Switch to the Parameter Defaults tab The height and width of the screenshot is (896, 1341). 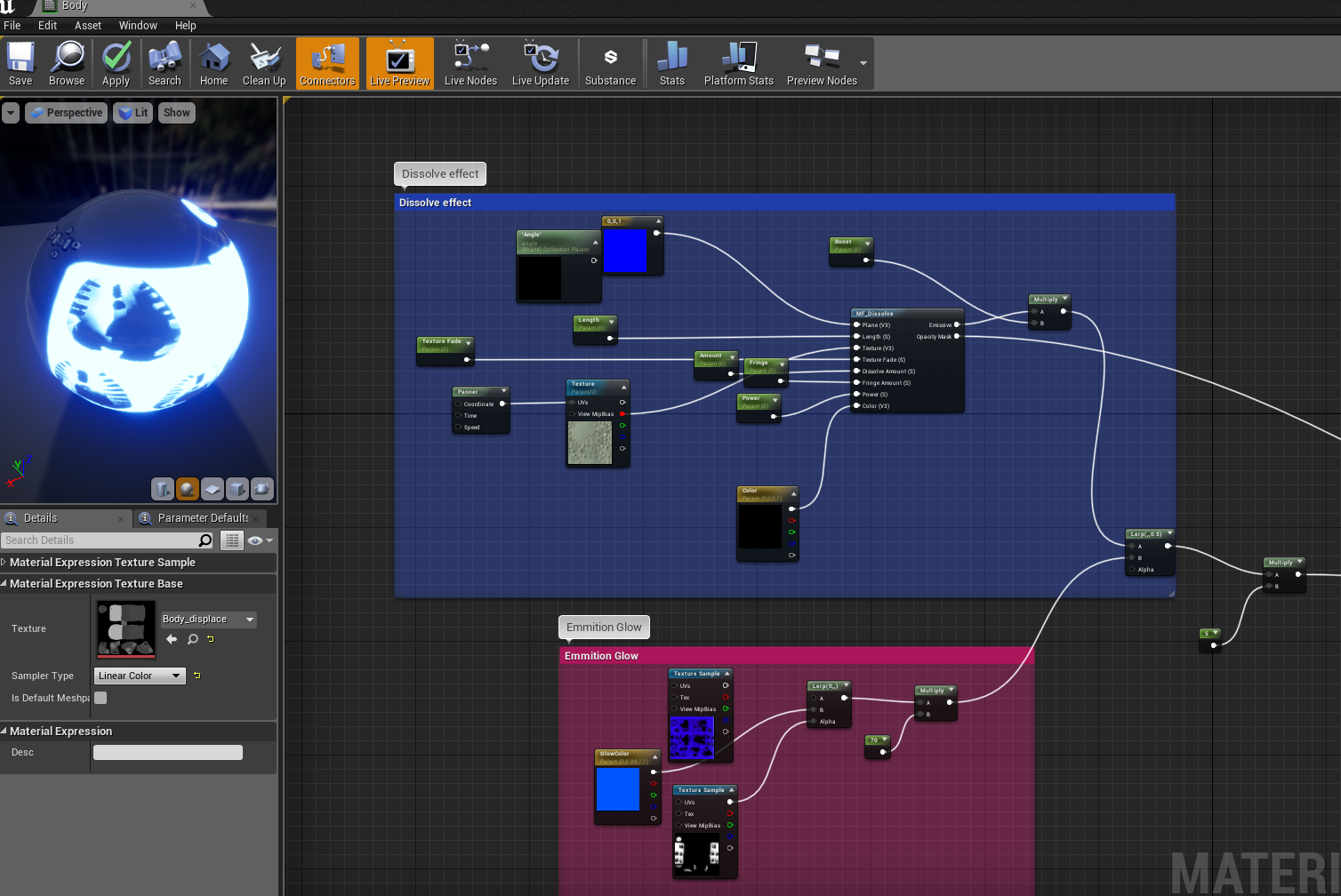coord(202,518)
